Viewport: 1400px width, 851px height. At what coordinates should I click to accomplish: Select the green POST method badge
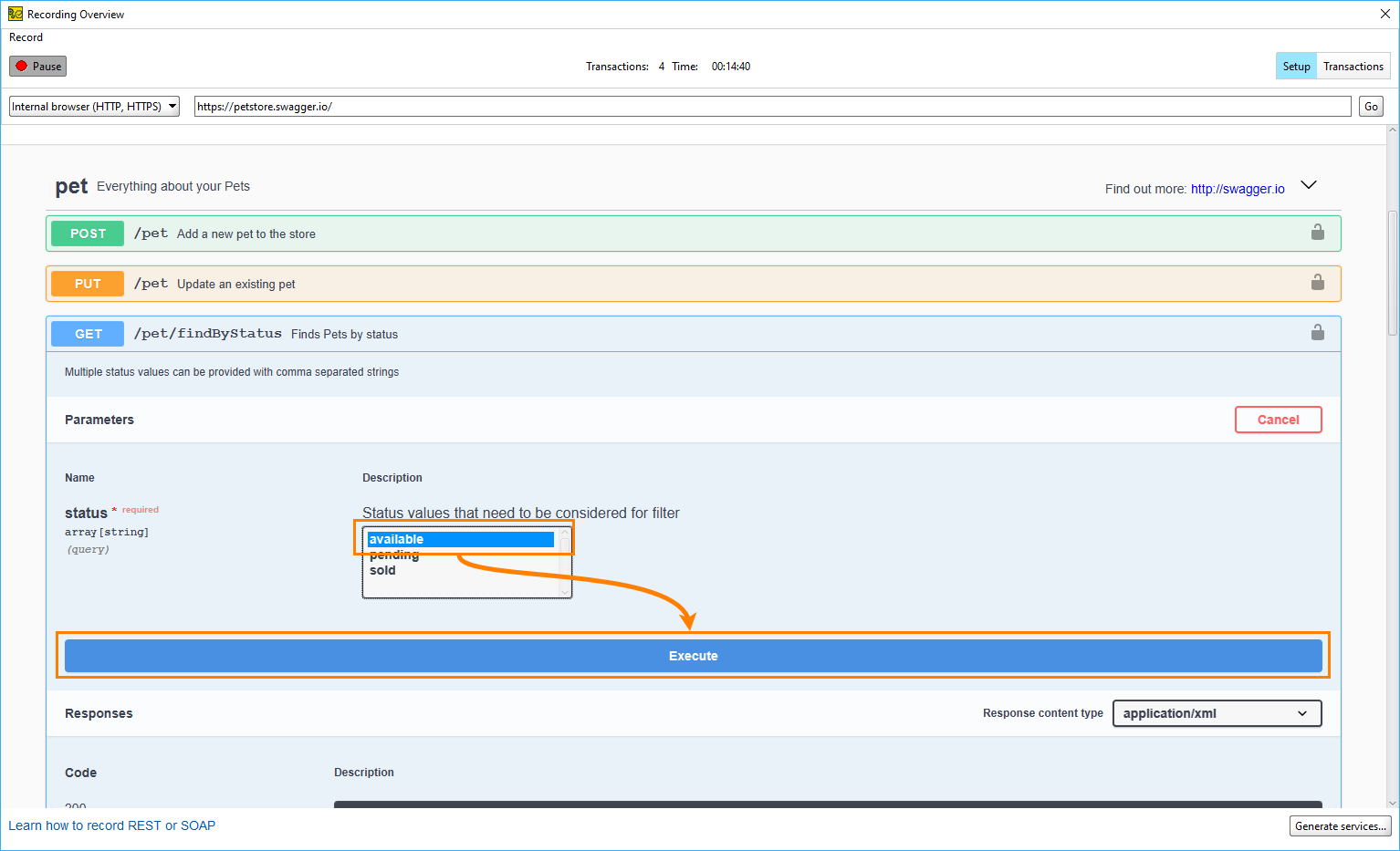click(x=87, y=233)
